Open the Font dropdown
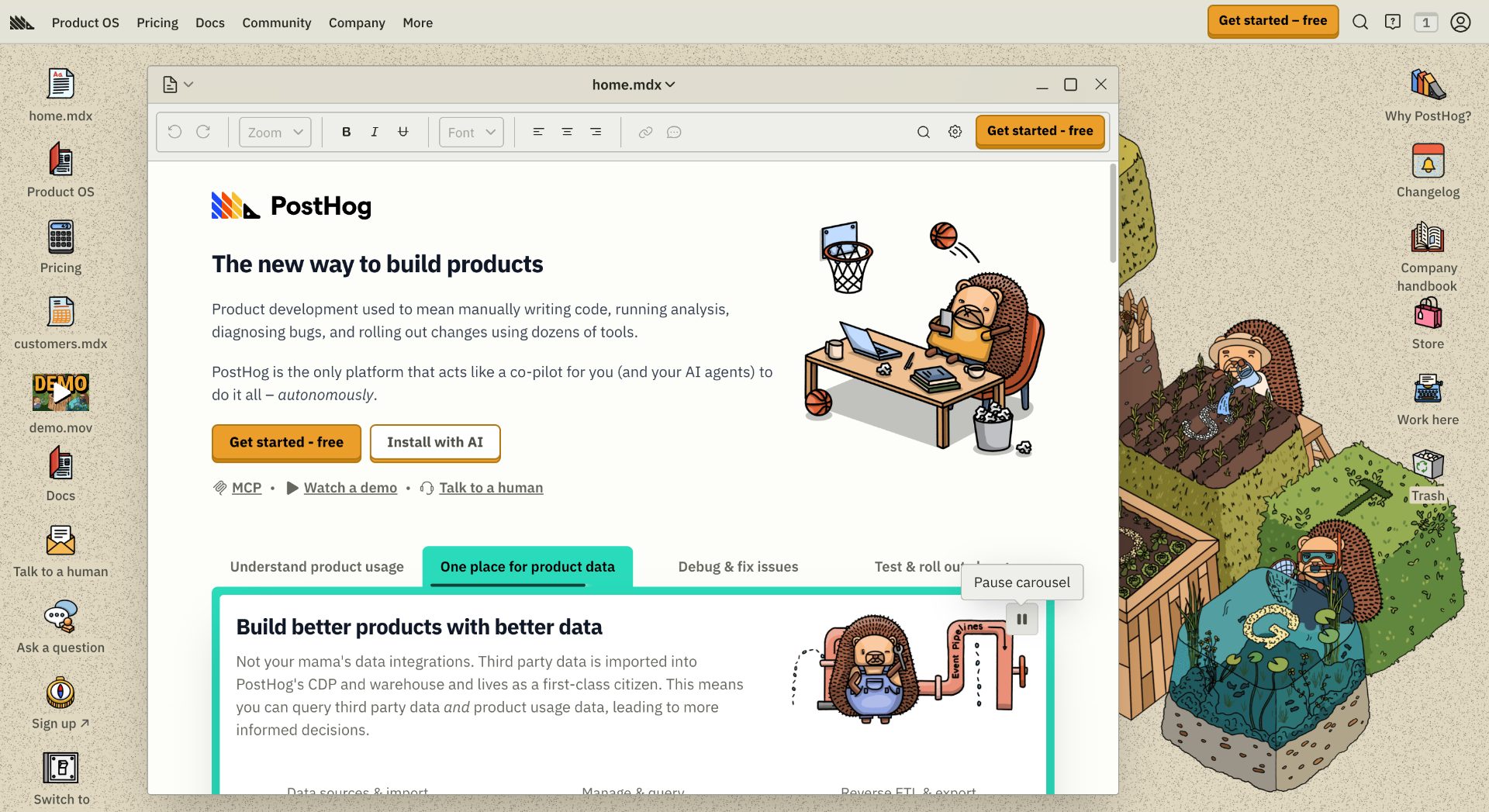Viewport: 1489px width, 812px height. click(472, 132)
